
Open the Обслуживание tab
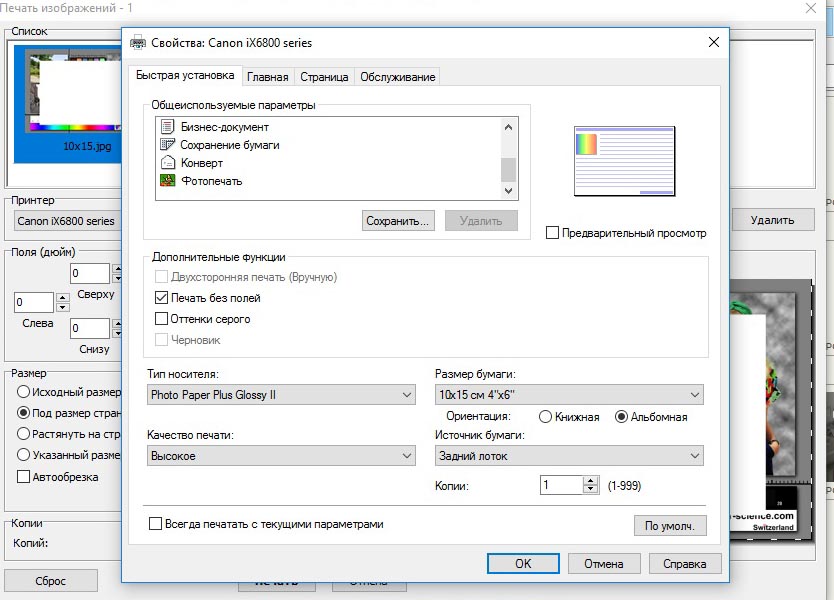398,77
